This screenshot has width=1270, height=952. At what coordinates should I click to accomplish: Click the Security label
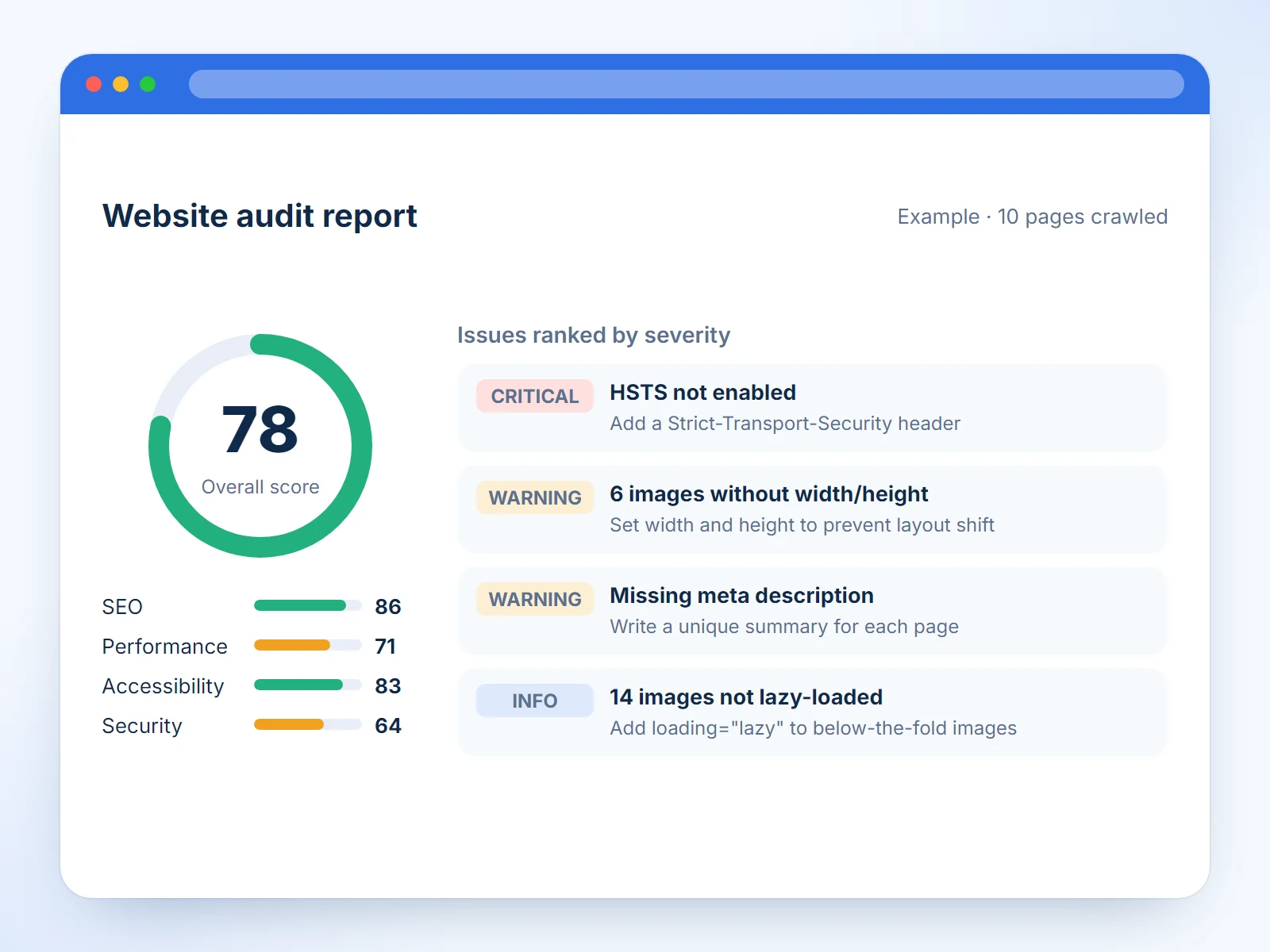click(142, 726)
